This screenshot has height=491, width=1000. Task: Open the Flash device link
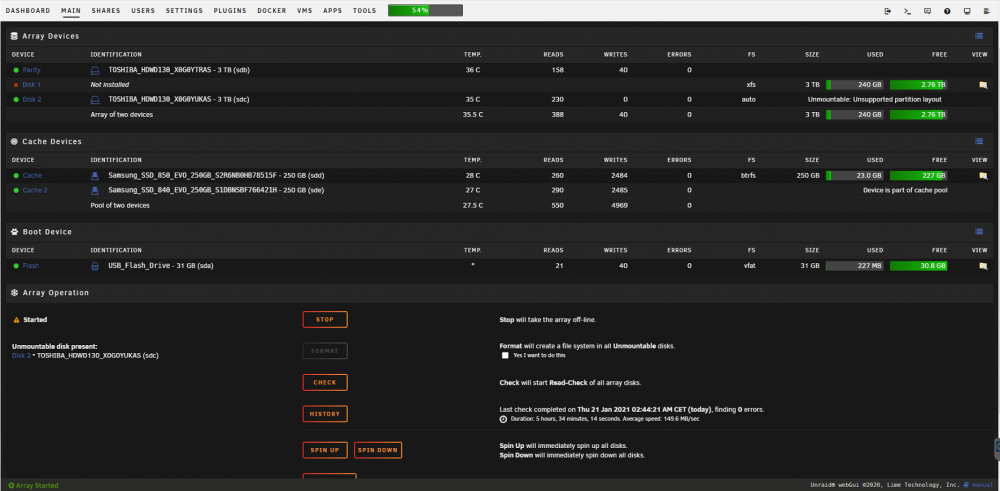coord(31,266)
